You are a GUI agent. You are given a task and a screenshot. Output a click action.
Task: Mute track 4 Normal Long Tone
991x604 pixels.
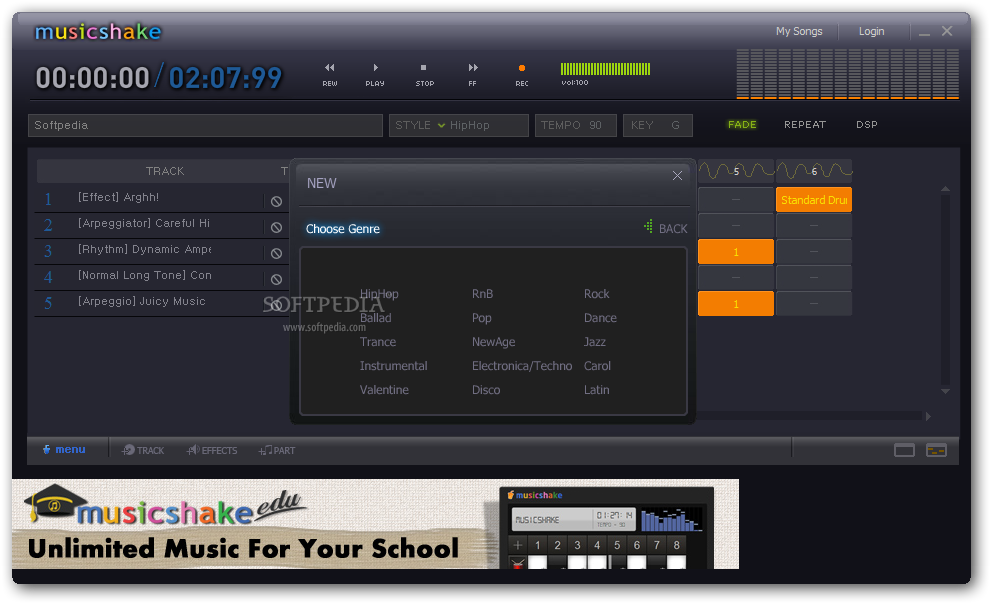click(x=276, y=279)
